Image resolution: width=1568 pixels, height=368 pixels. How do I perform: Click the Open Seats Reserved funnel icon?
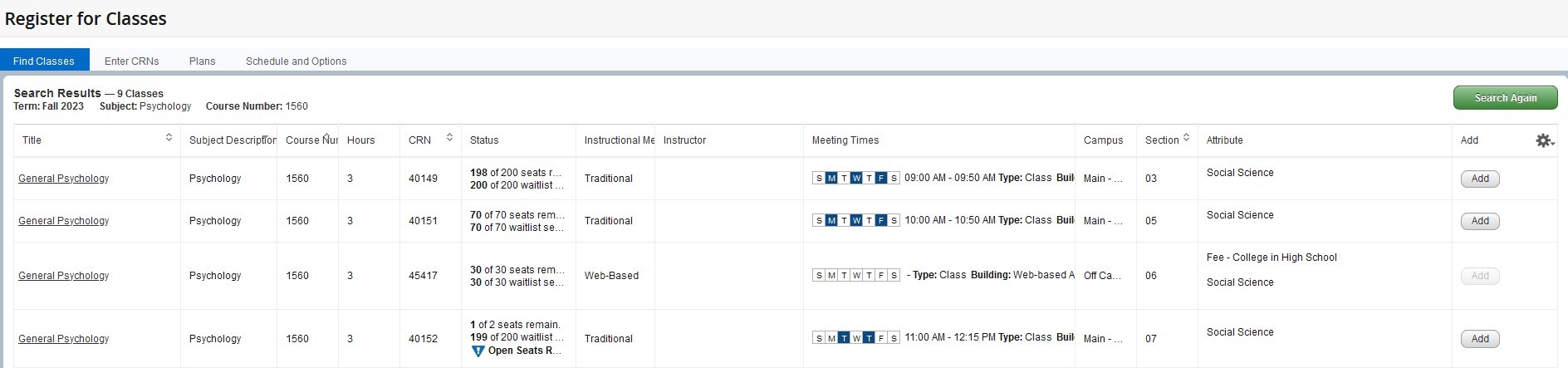(478, 351)
